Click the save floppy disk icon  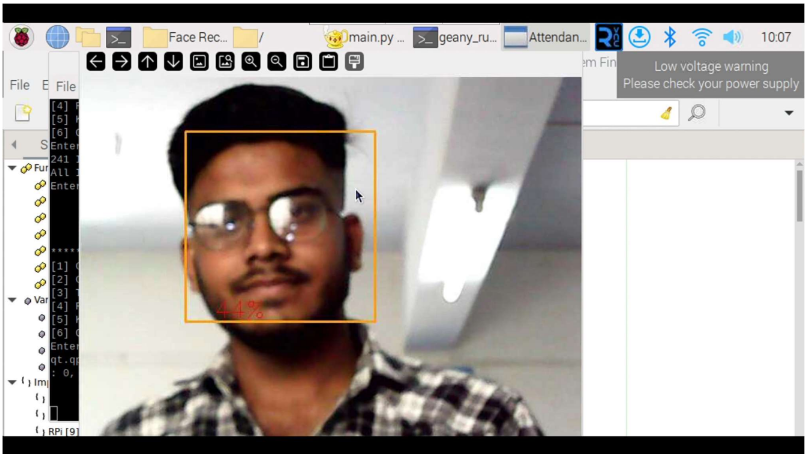click(x=302, y=62)
